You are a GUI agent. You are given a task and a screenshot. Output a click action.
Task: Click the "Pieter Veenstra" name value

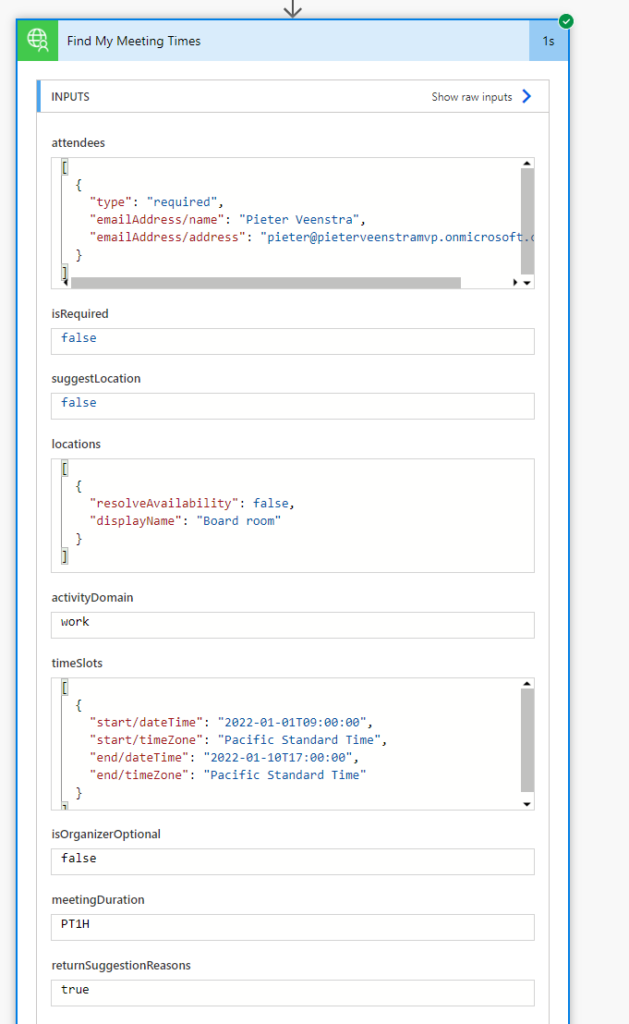(x=298, y=219)
